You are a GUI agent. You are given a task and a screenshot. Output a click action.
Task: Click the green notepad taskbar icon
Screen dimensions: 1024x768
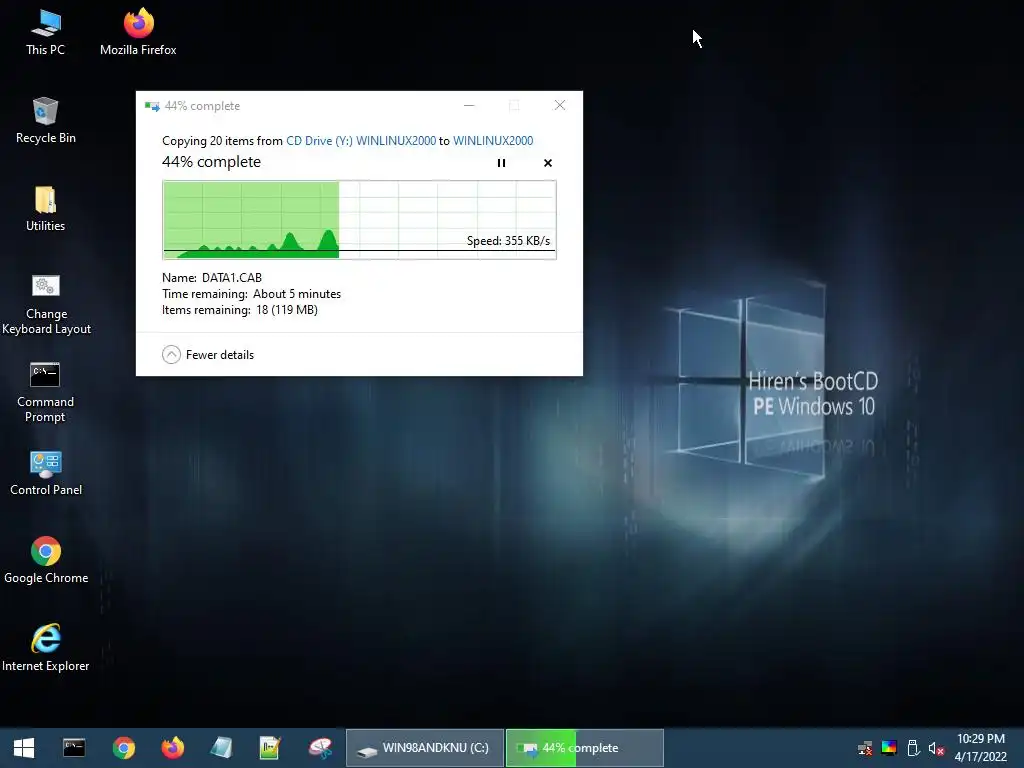[x=270, y=748]
